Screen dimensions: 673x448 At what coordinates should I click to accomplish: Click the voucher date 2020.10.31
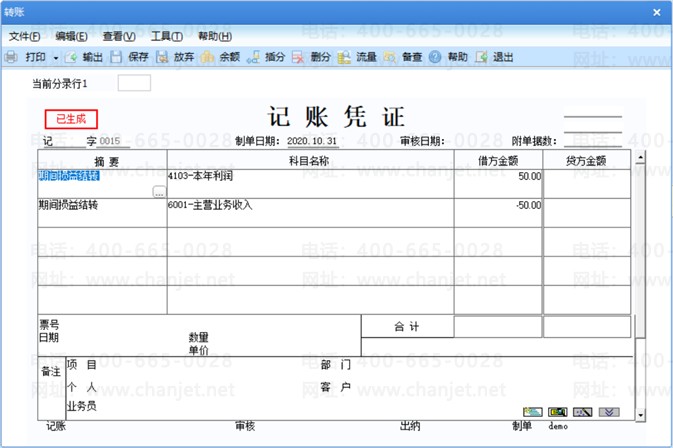click(x=312, y=141)
